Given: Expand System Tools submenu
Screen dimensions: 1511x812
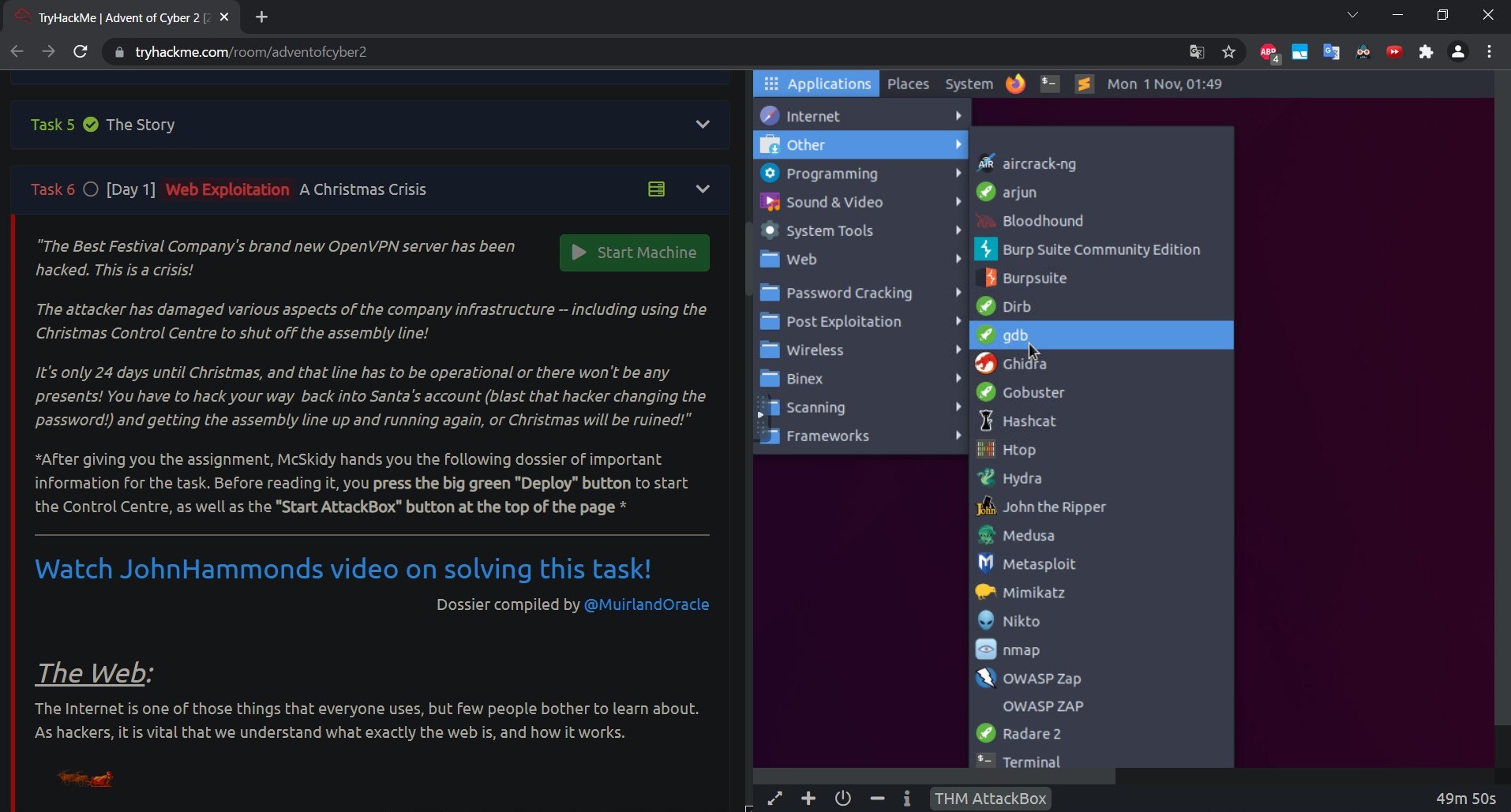Looking at the screenshot, I should point(861,230).
